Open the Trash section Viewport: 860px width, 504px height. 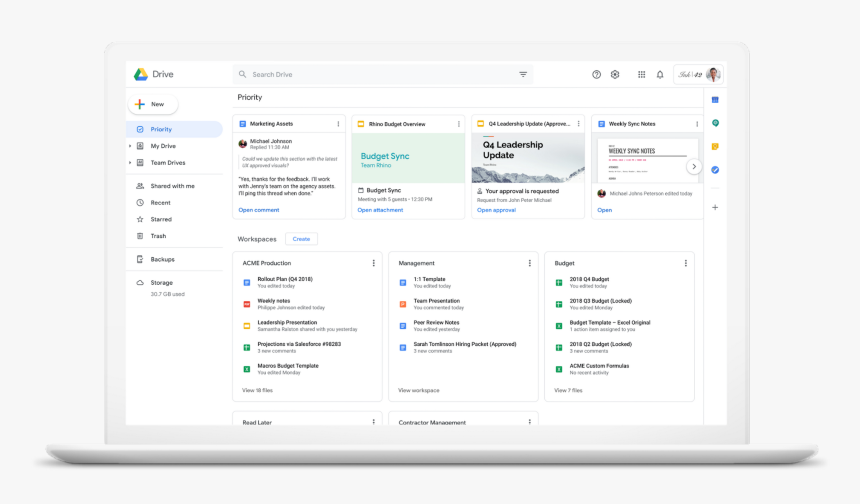[x=158, y=236]
